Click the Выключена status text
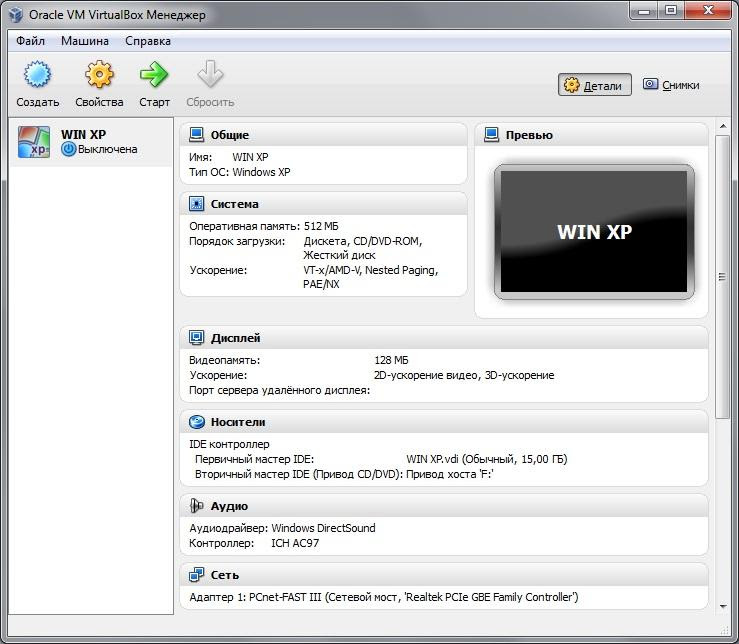 point(107,149)
